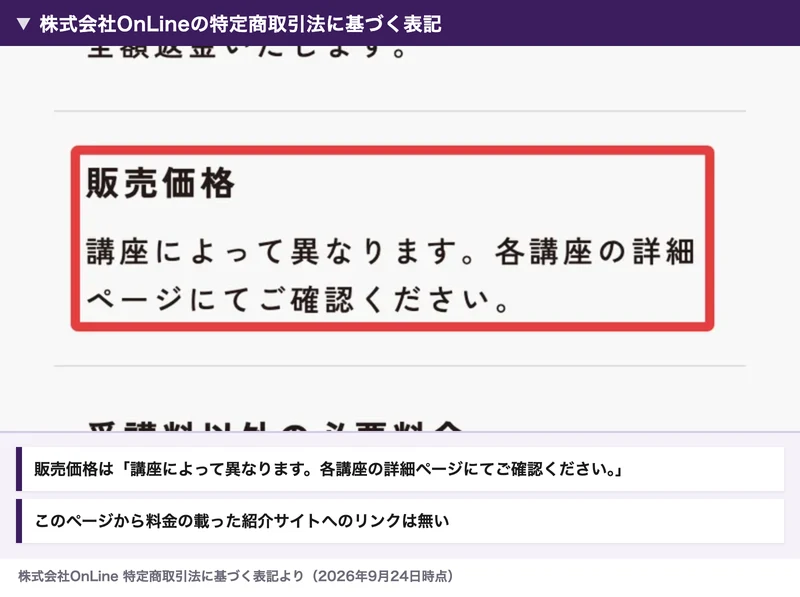Click the 販売価格 heading
Image resolution: width=800 pixels, height=597 pixels.
[160, 183]
